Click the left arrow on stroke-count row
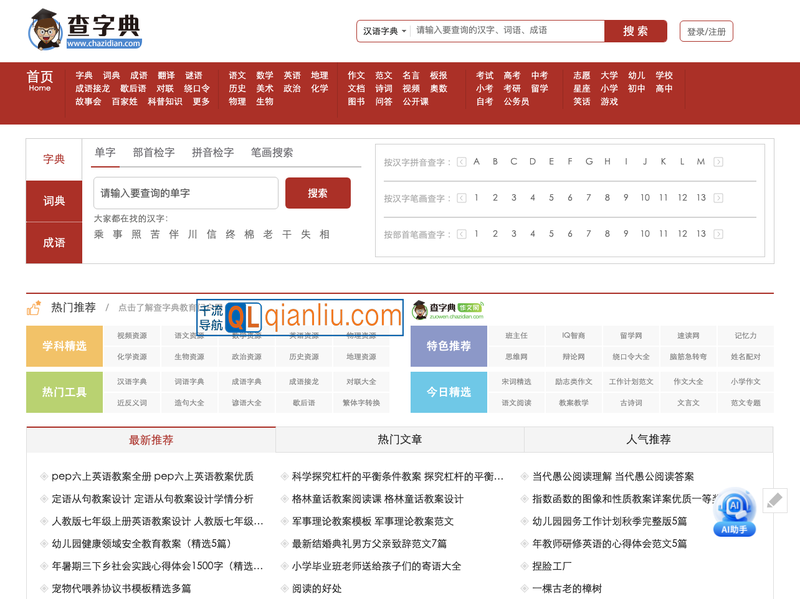 pyautogui.click(x=462, y=197)
